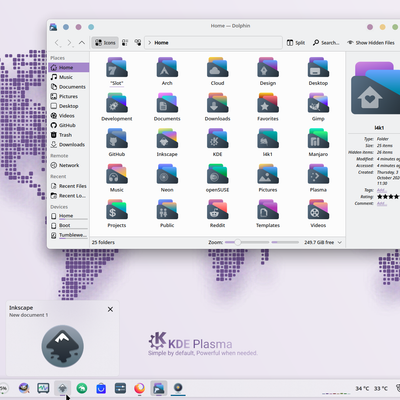Image resolution: width=400 pixels, height=400 pixels.
Task: Select Music in Places sidebar
Action: pyautogui.click(x=69, y=77)
